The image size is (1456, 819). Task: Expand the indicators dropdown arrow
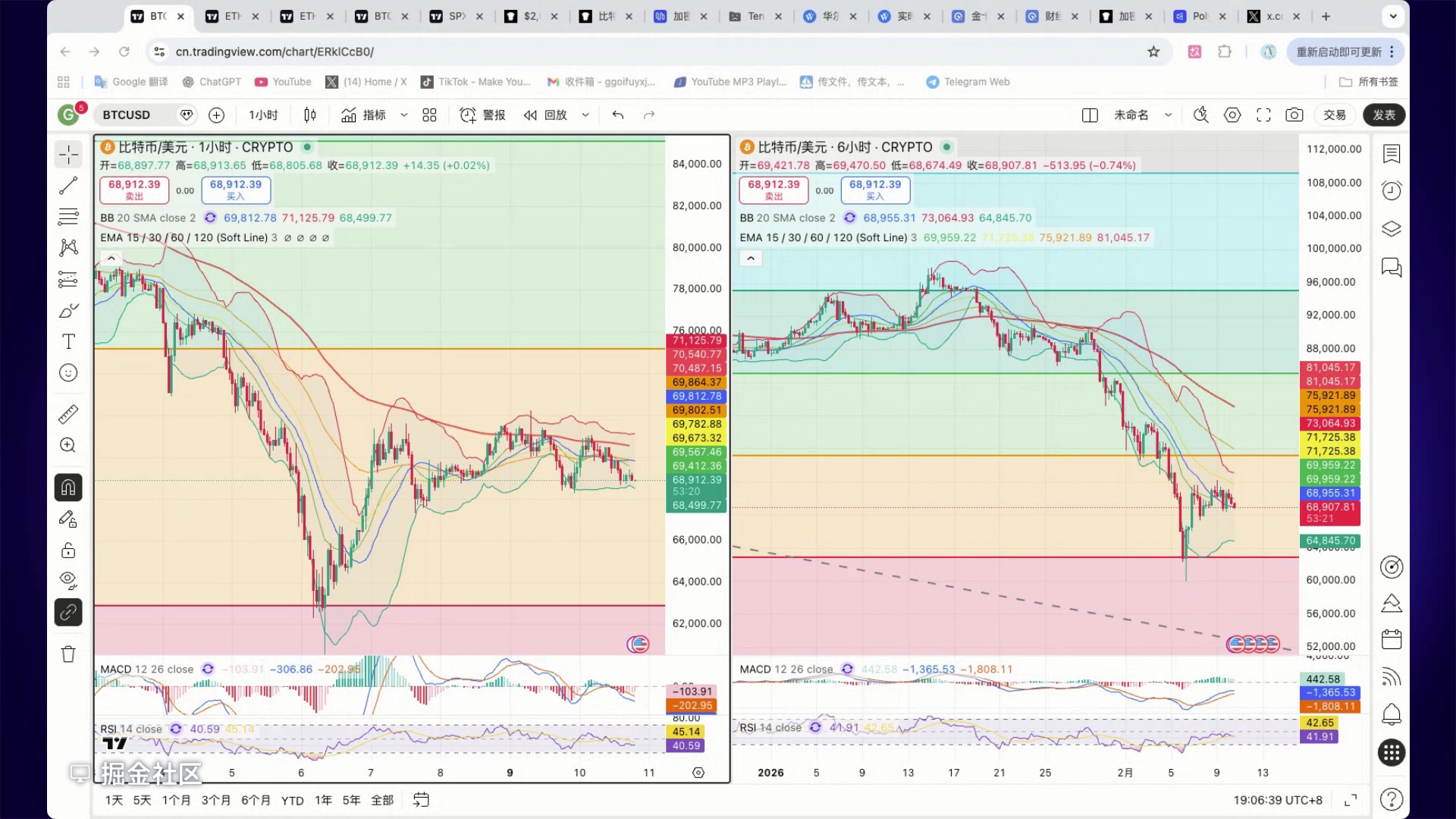point(404,115)
